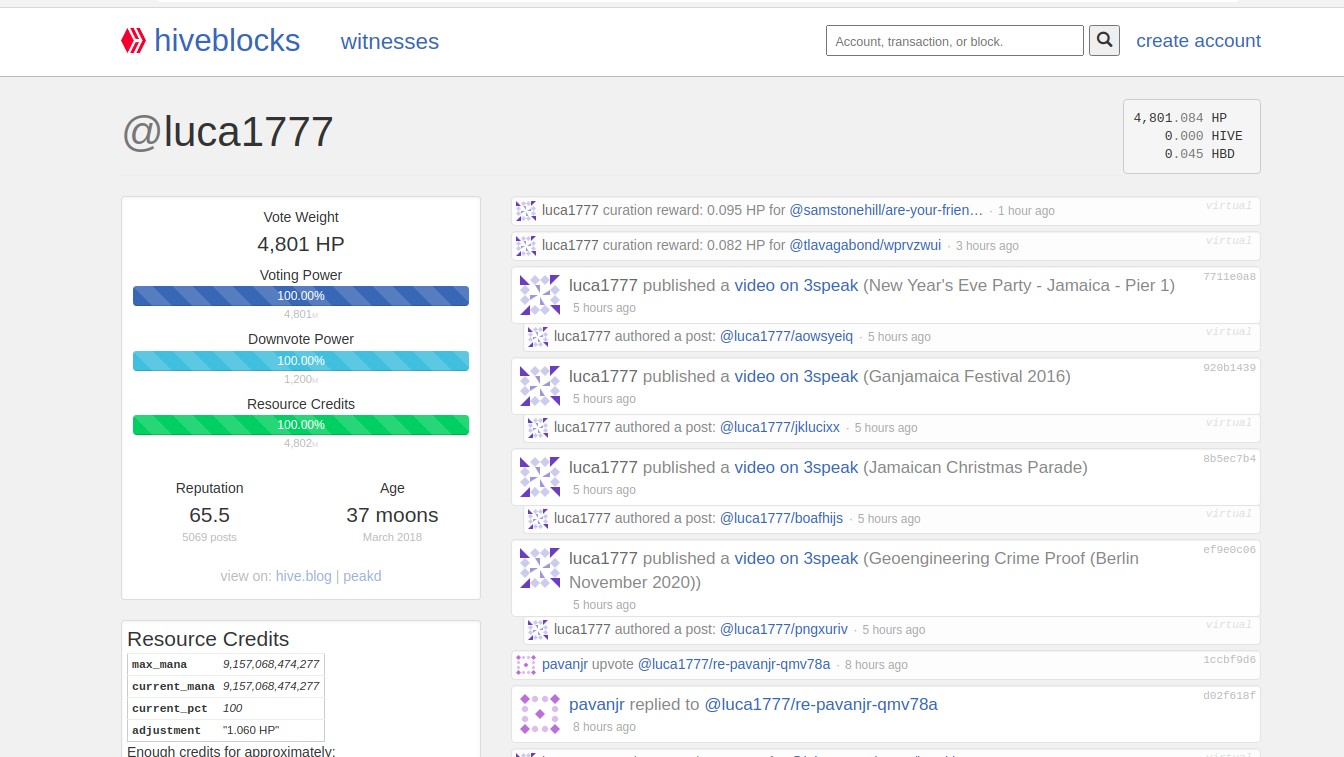
Task: Click avatar beside pngxuriv authored post
Action: pyautogui.click(x=538, y=630)
